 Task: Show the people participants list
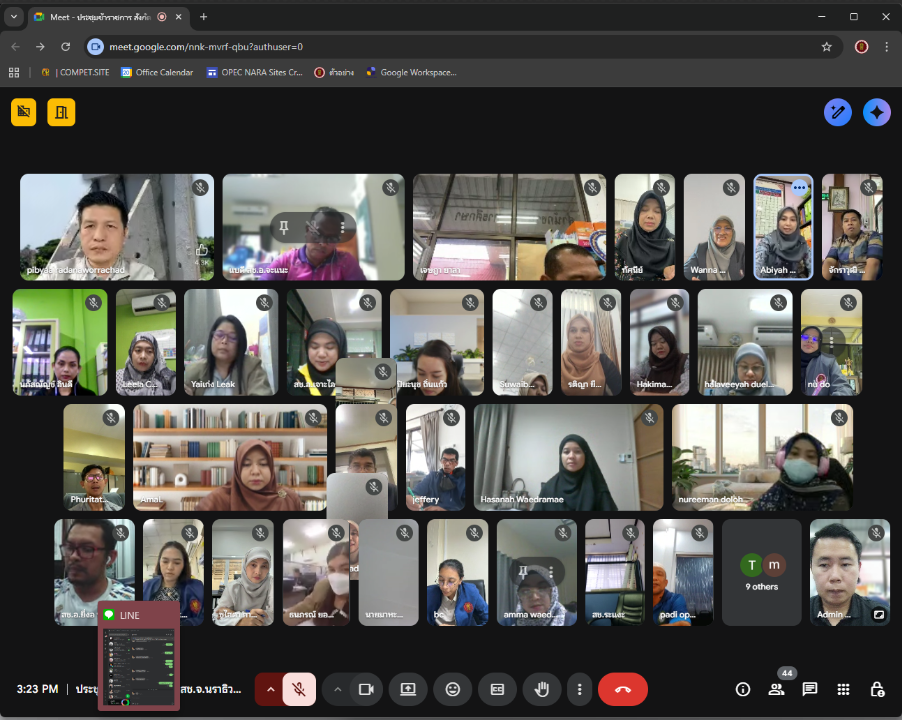[x=776, y=689]
